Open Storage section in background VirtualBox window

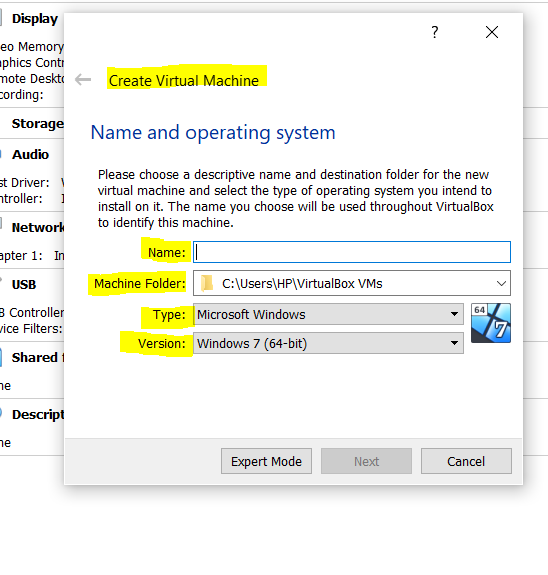[37, 124]
